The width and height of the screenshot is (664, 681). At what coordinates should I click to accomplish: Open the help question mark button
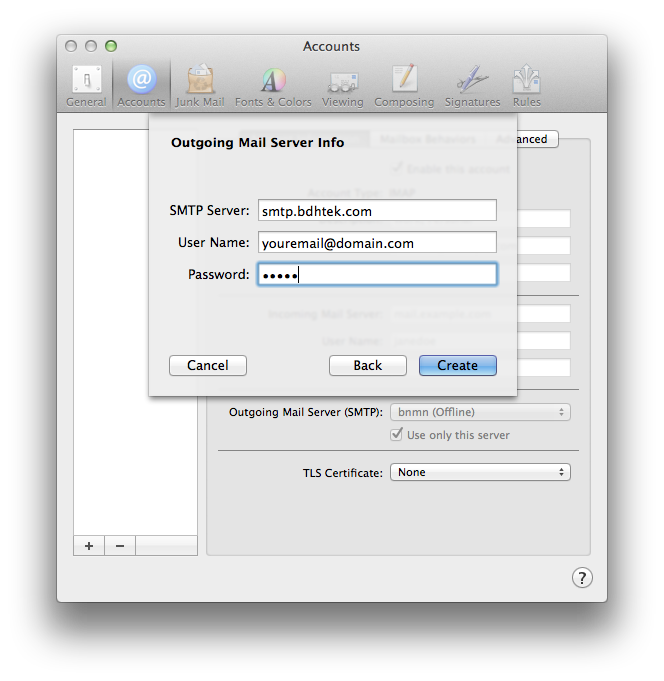582,578
